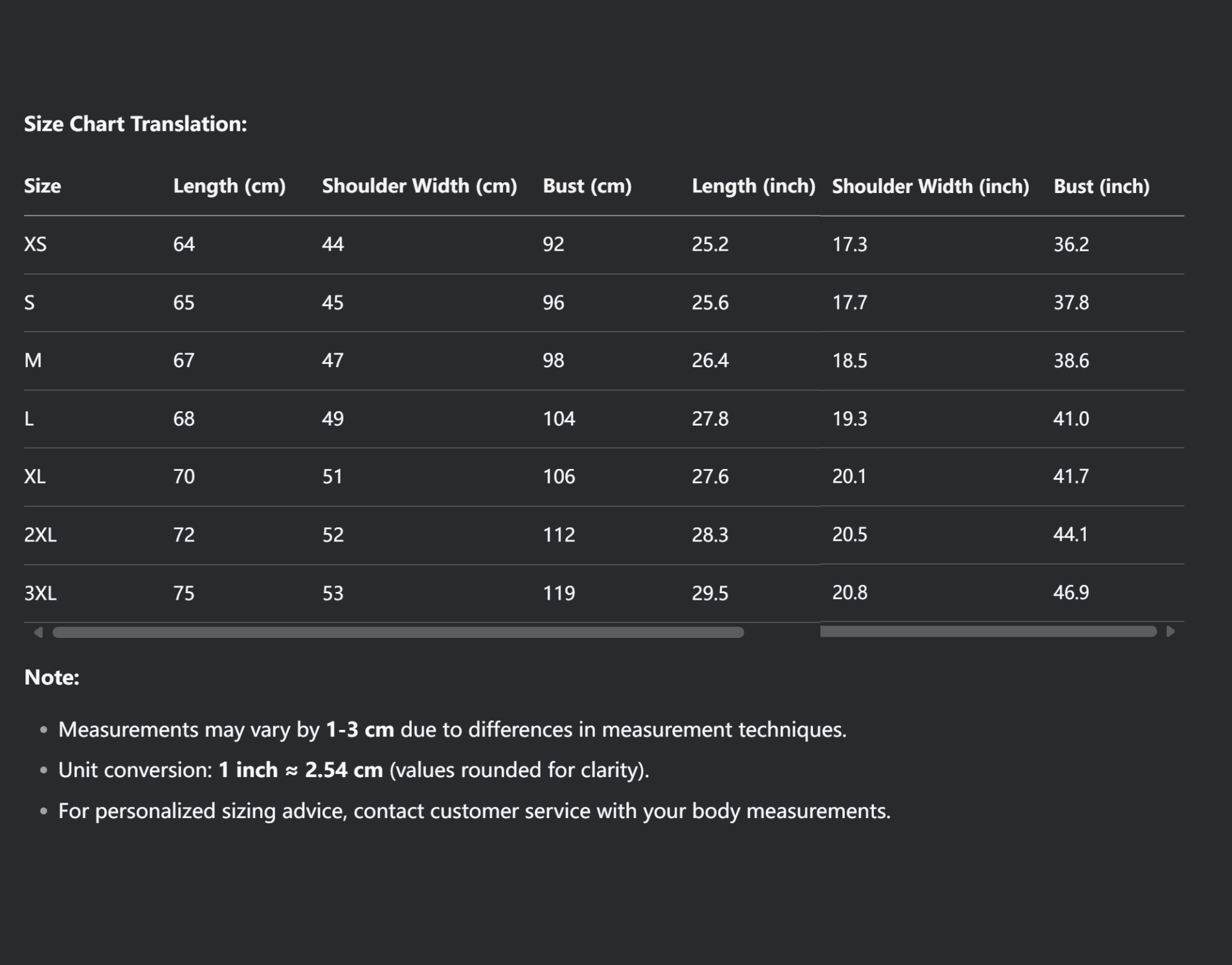Select the XS size row label
The image size is (1232, 965).
[x=36, y=244]
